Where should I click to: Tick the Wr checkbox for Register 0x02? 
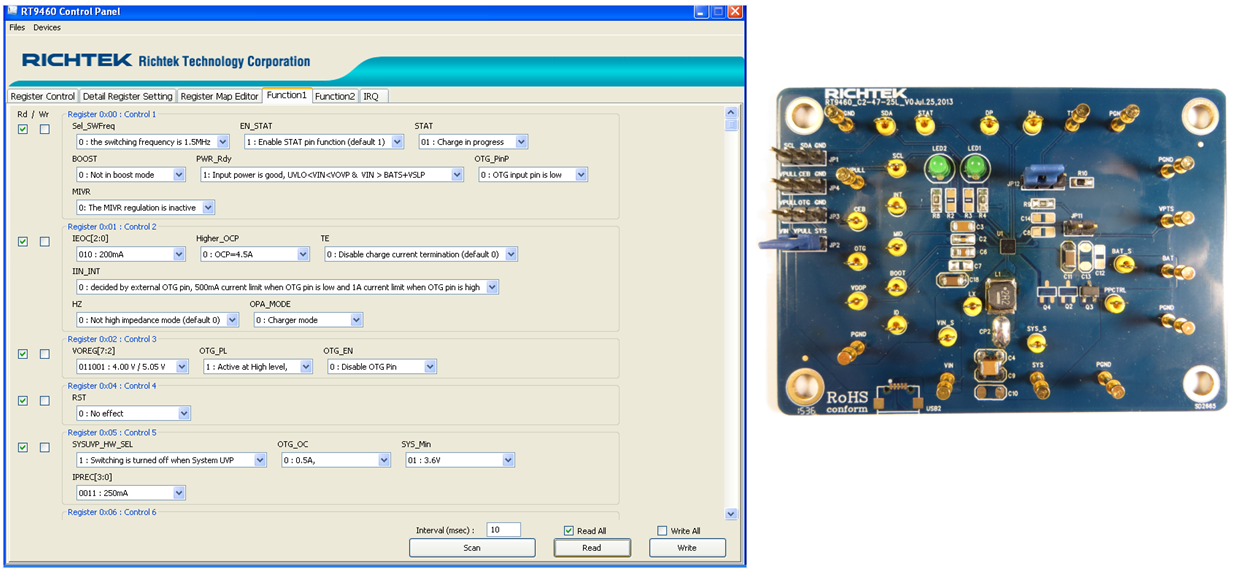pyautogui.click(x=44, y=354)
